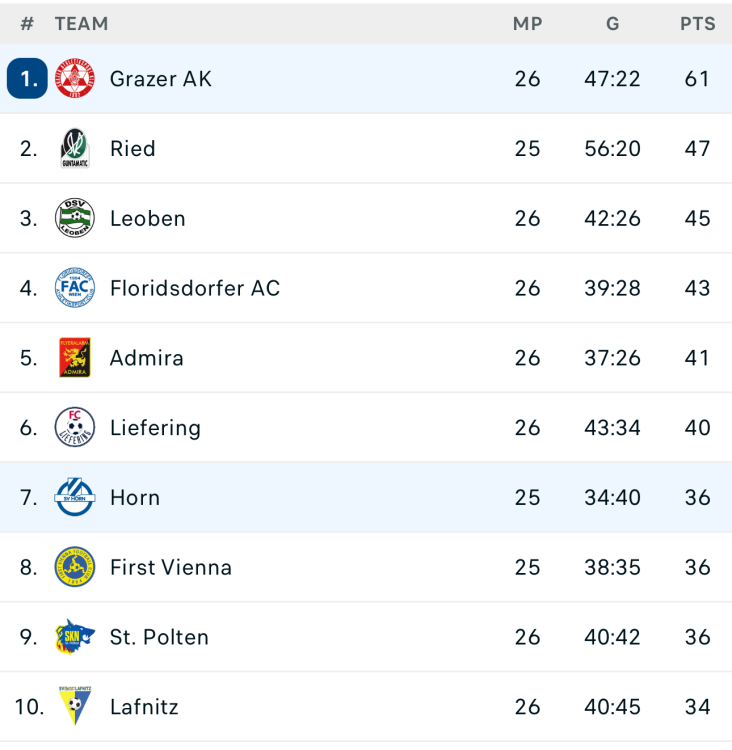The width and height of the screenshot is (732, 750).
Task: Click the Leoben club crest
Action: click(75, 218)
